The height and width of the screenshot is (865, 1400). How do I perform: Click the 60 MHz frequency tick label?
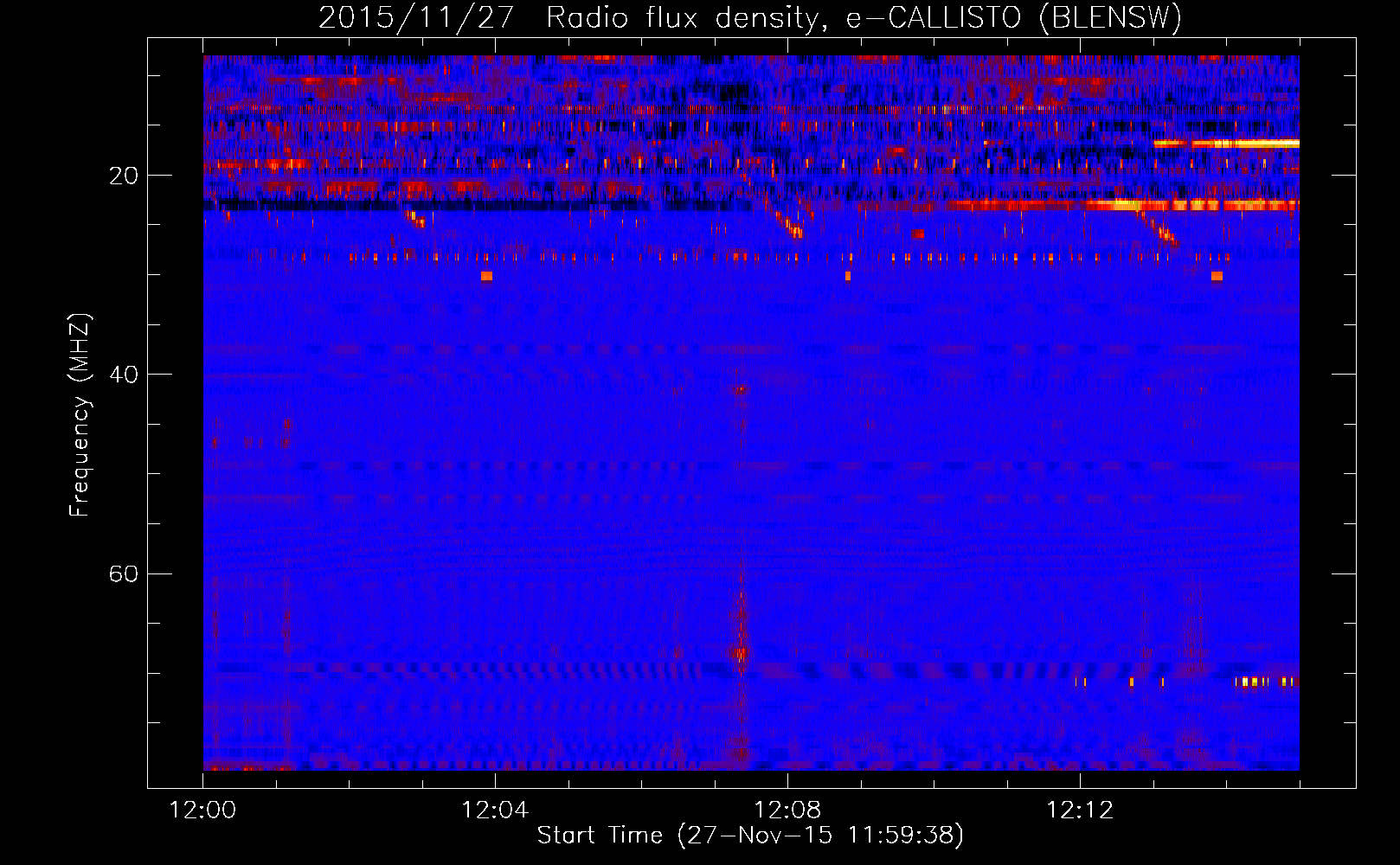(124, 573)
